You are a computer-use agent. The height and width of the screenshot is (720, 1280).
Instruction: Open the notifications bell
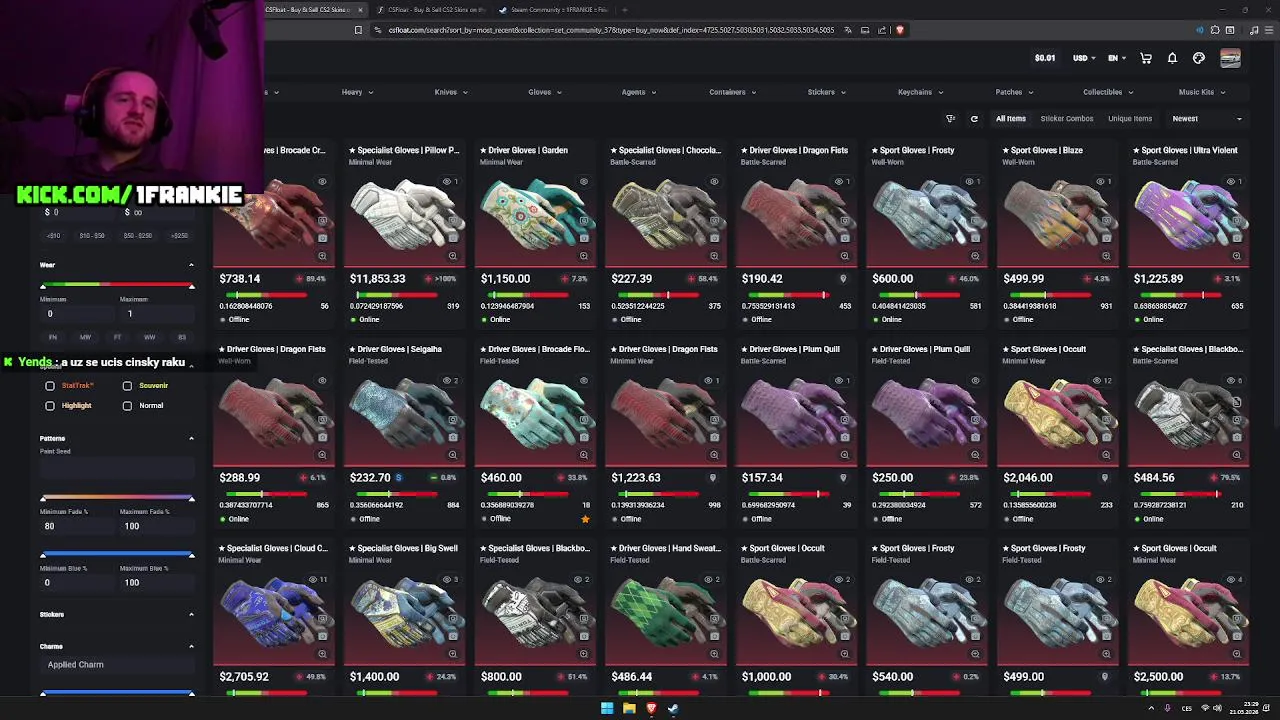point(1172,58)
